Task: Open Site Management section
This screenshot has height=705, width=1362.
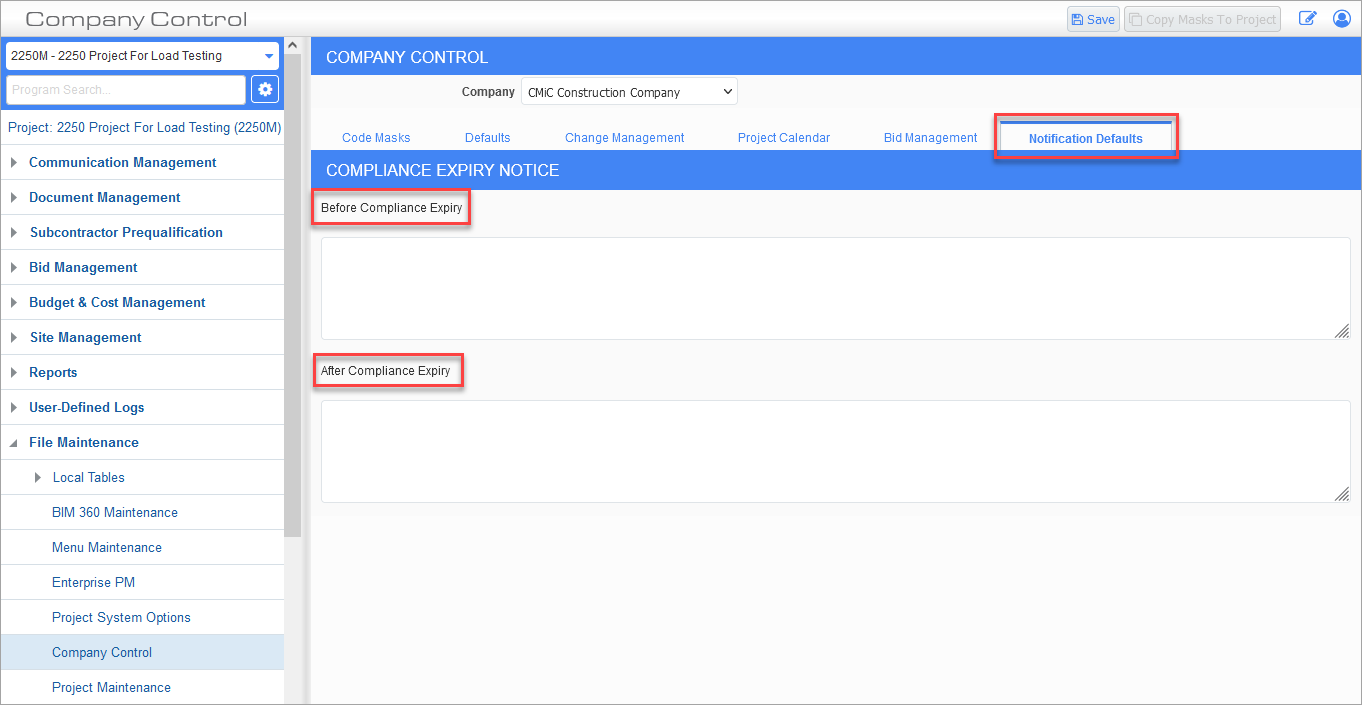Action: [85, 337]
